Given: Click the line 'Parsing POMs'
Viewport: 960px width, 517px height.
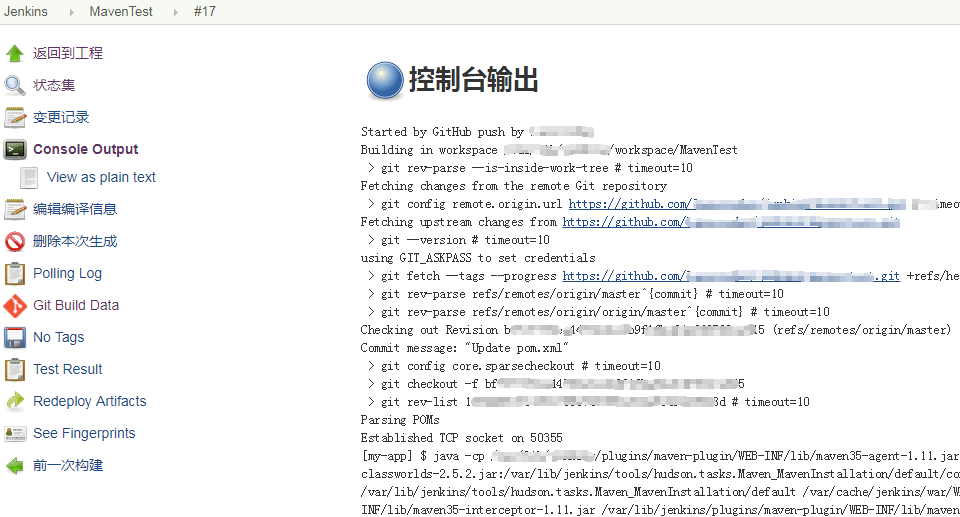Looking at the screenshot, I should pos(400,420).
